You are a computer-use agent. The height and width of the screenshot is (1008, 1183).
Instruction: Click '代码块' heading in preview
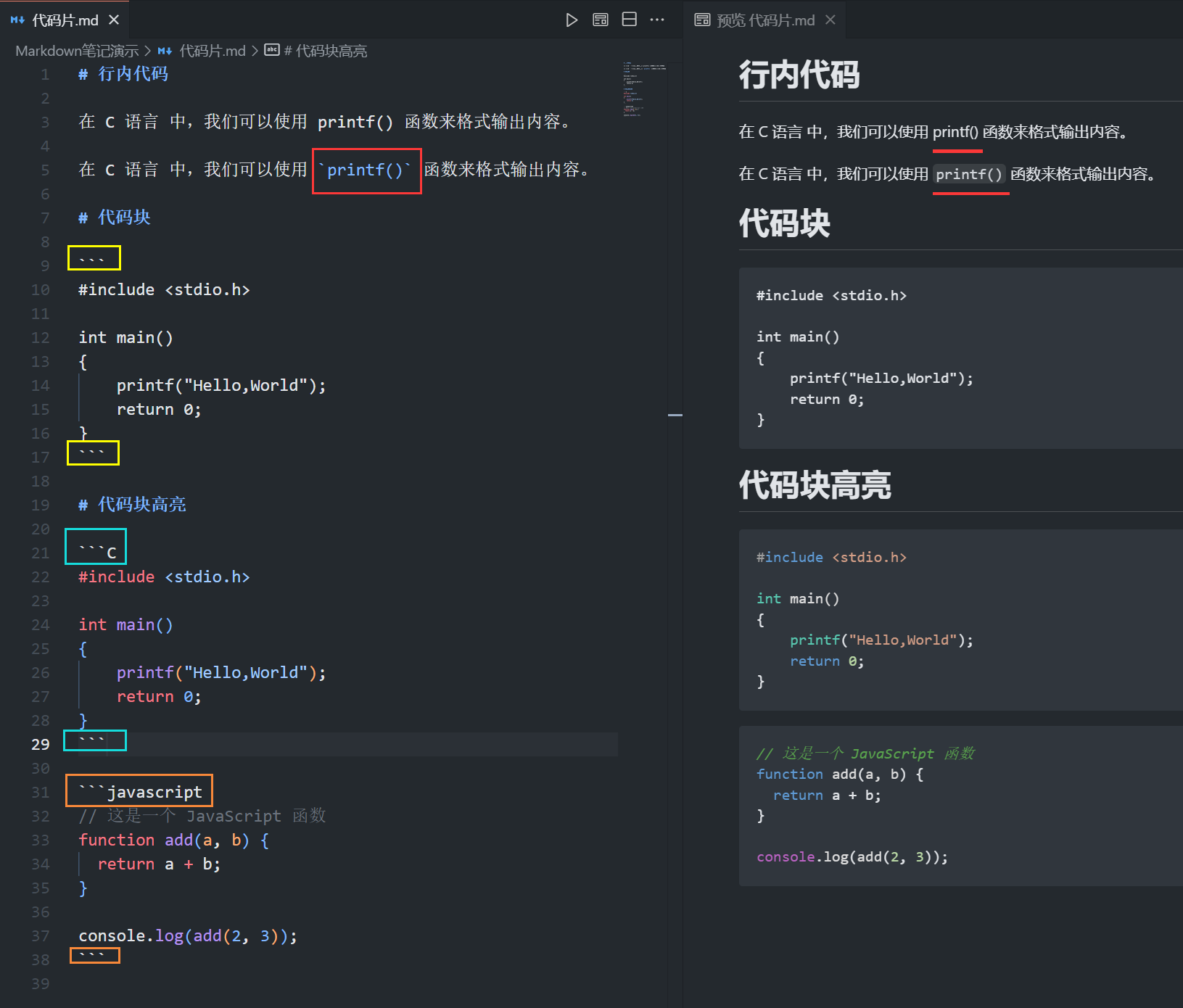tap(784, 223)
